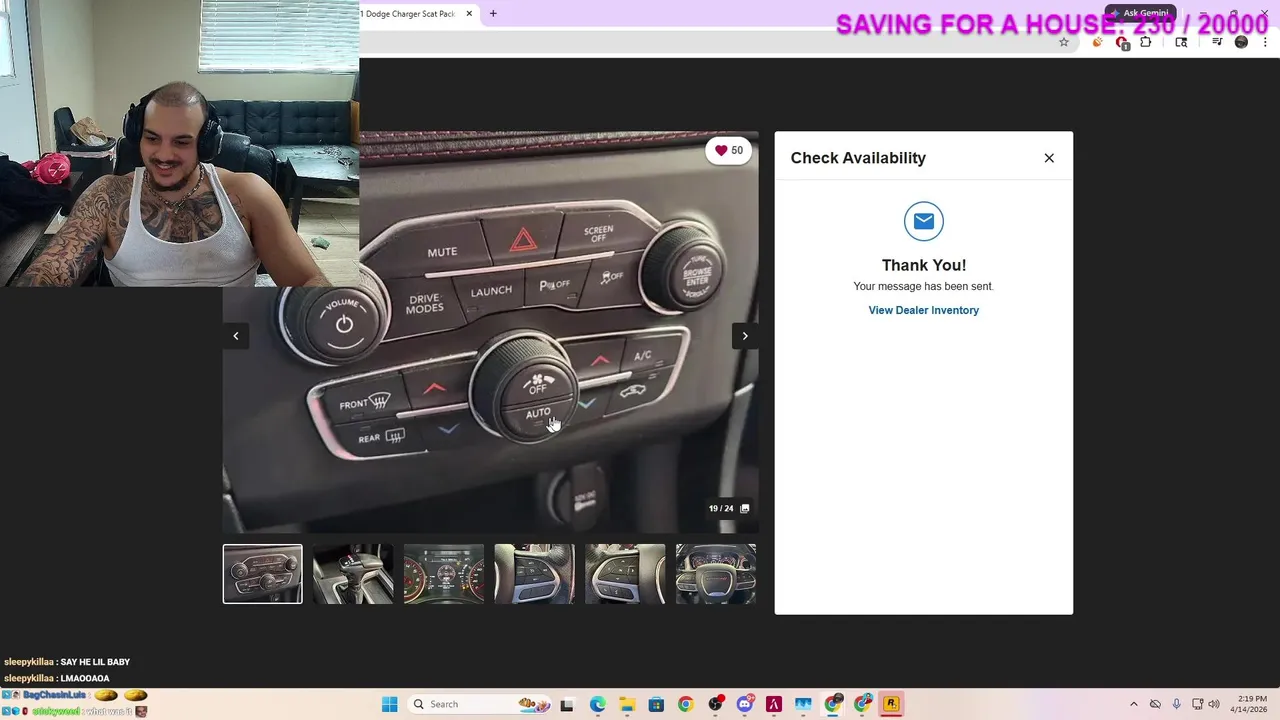Open the Chrome profile avatar
Image resolution: width=1280 pixels, height=720 pixels.
coord(1241,42)
